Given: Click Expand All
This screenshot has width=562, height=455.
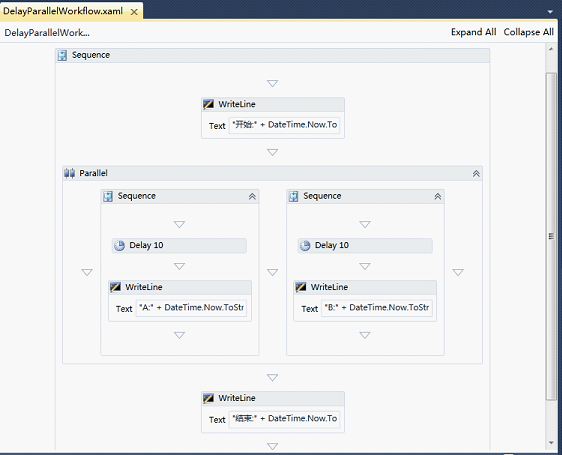Looking at the screenshot, I should pos(473,32).
